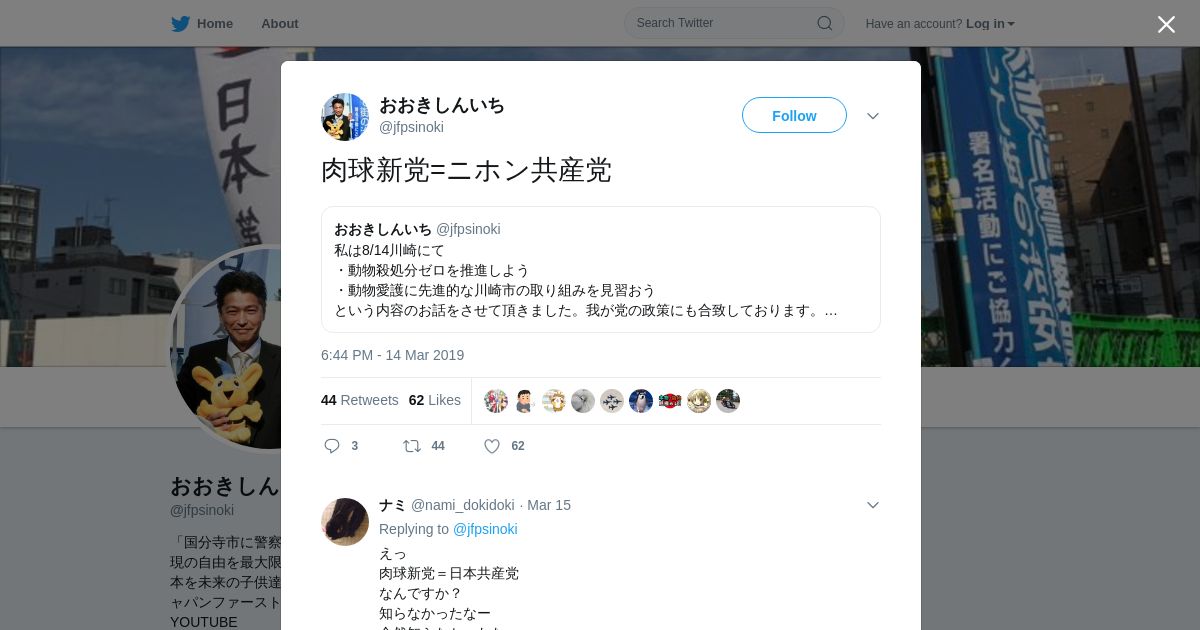Open the Home menu item
Screen dimensions: 1200x630
tap(202, 23)
